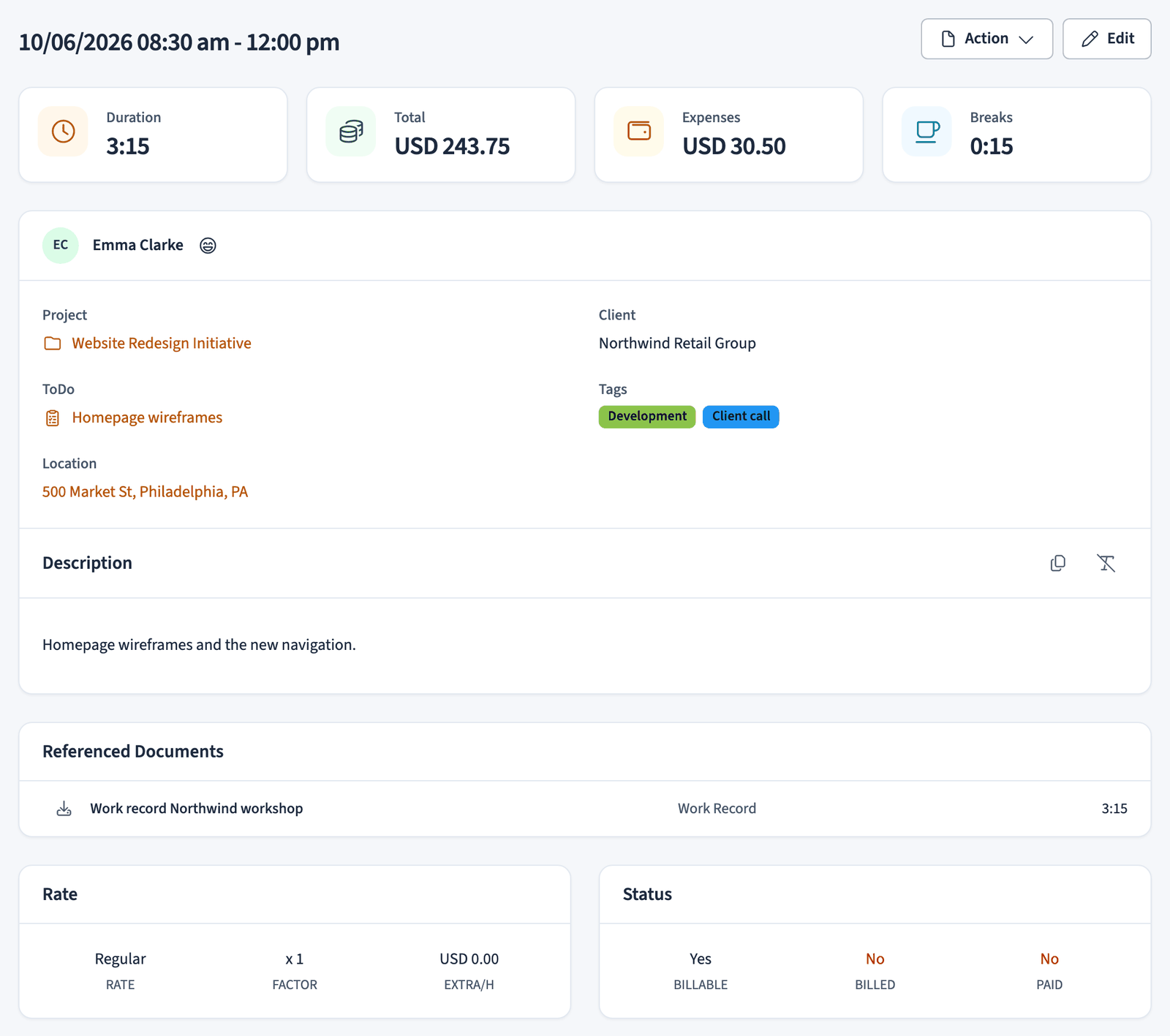The width and height of the screenshot is (1170, 1036).
Task: Click the USD 0.00 extra per hour value
Action: (469, 959)
